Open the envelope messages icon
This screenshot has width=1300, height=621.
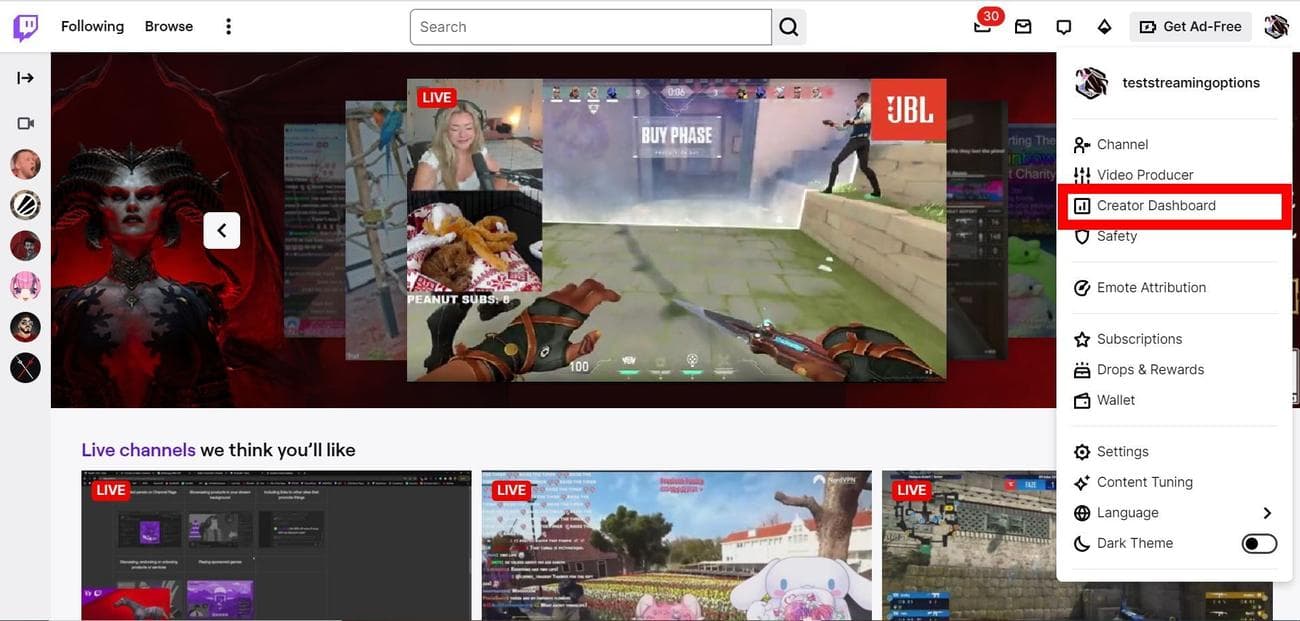[1023, 27]
